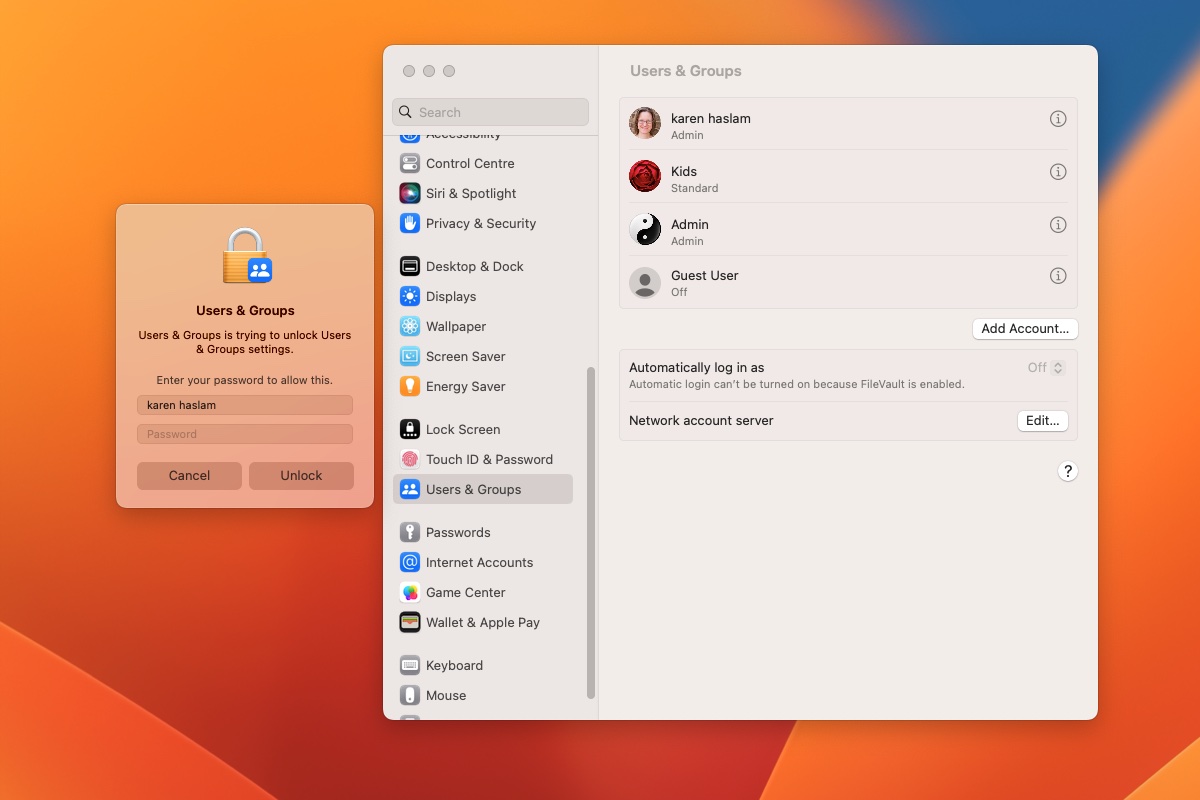Click the Password field in dialog
Screen dimensions: 1200x800
tap(245, 434)
